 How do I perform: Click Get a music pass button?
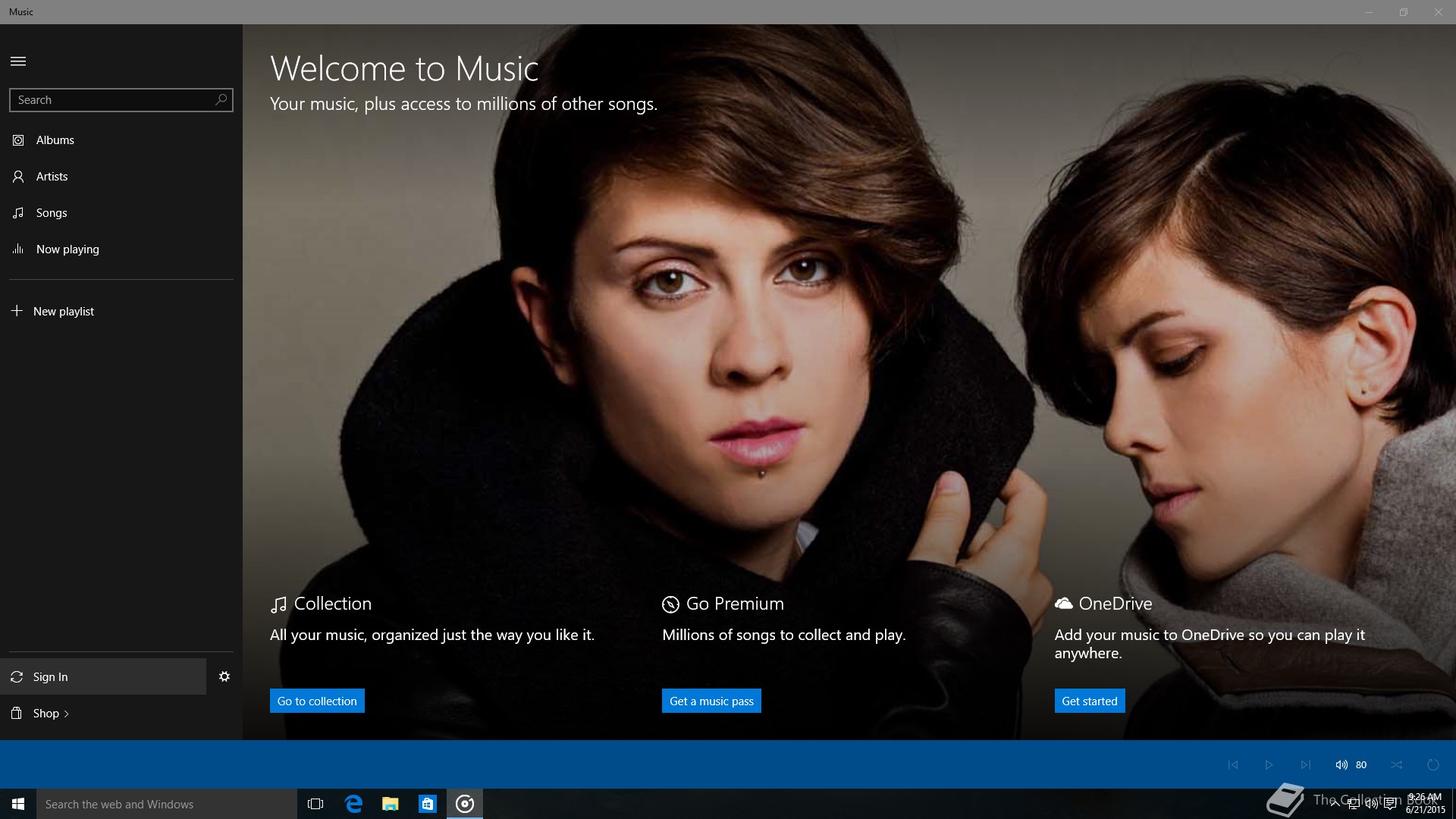pos(711,701)
